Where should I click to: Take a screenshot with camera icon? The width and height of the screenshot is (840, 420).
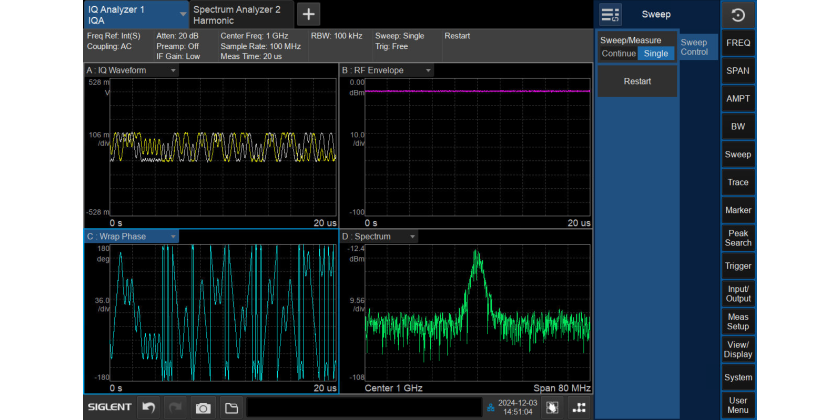point(203,407)
